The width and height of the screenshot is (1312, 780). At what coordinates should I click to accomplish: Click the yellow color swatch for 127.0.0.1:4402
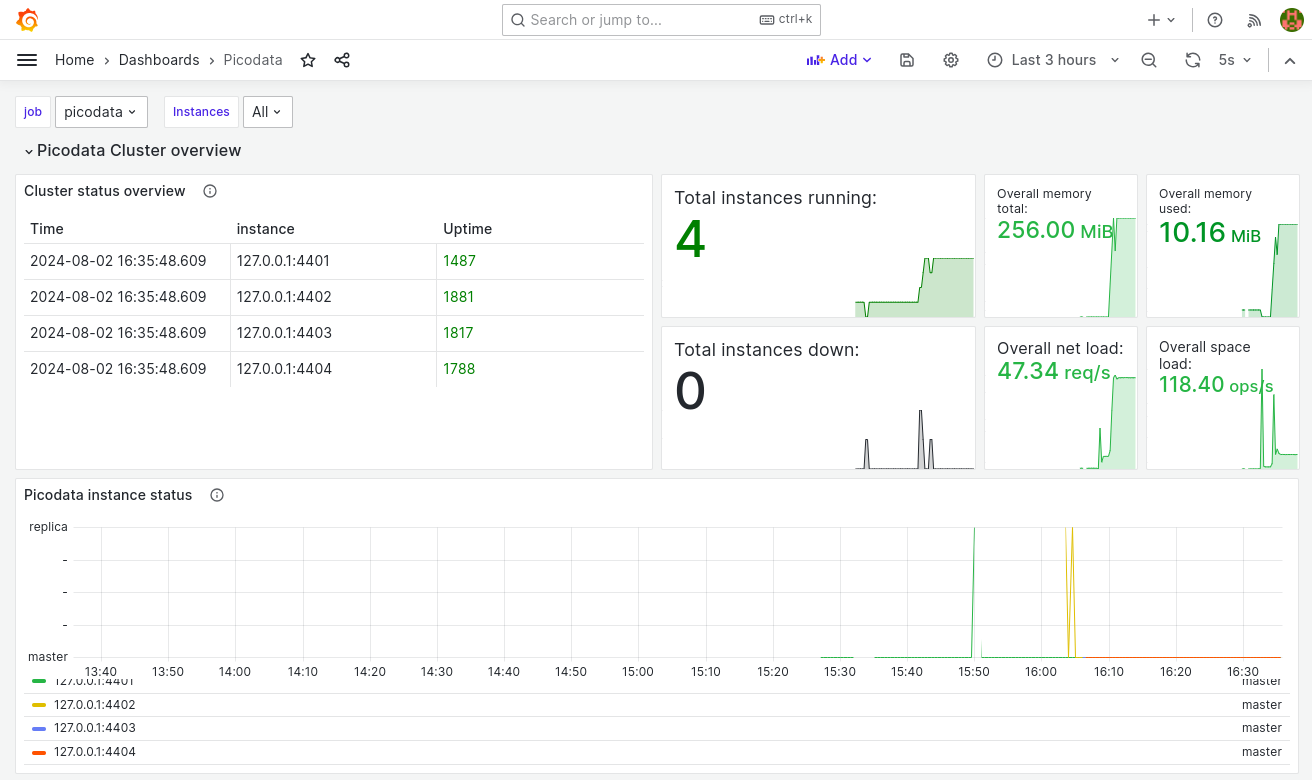[x=39, y=705]
